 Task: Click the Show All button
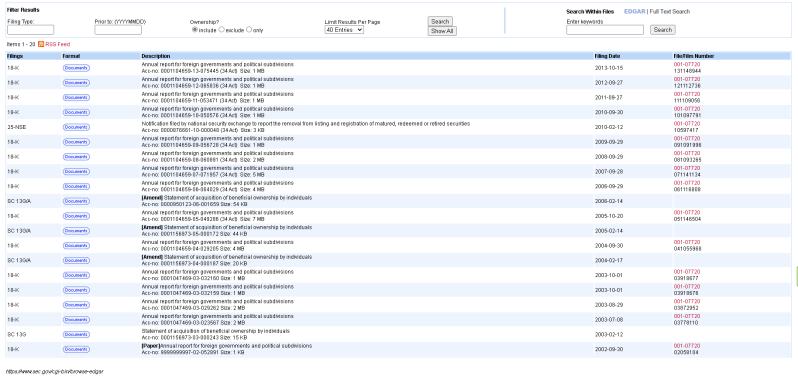pos(442,31)
